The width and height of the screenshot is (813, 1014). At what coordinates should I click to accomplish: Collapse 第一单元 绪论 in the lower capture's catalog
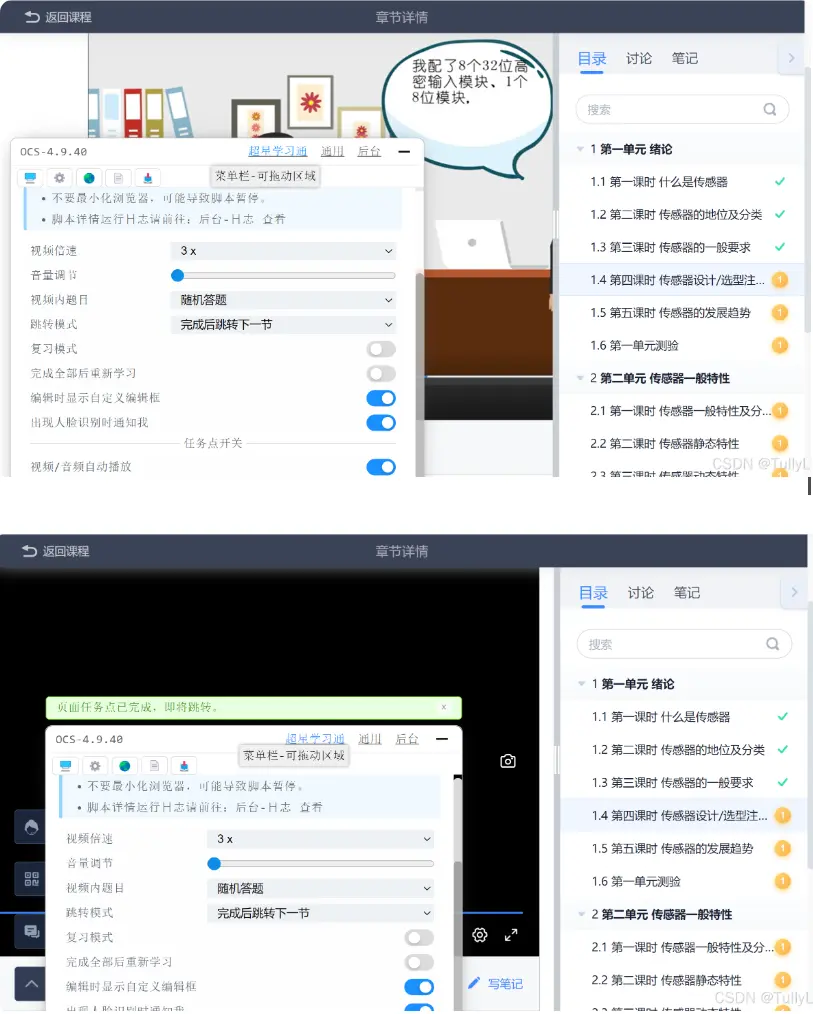click(581, 684)
